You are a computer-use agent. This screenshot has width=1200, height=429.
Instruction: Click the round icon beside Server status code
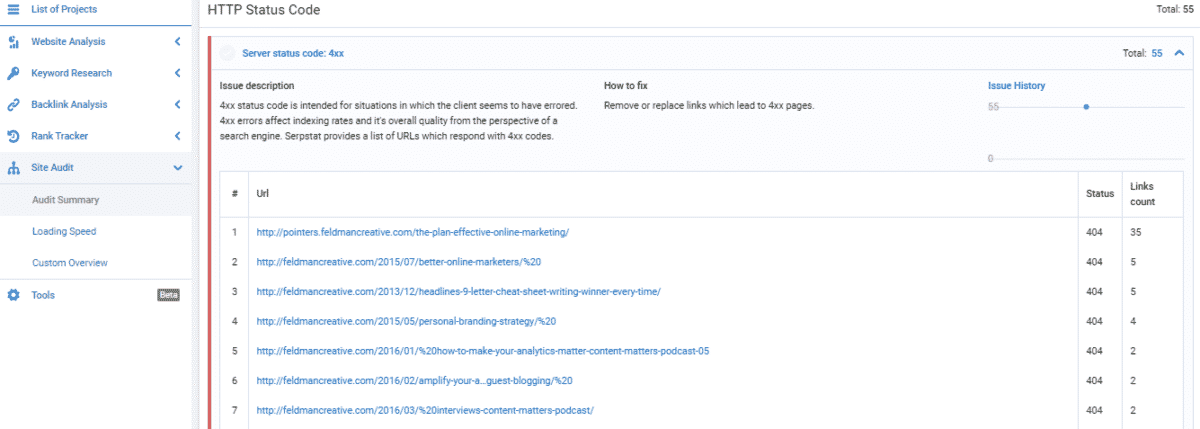click(x=228, y=53)
